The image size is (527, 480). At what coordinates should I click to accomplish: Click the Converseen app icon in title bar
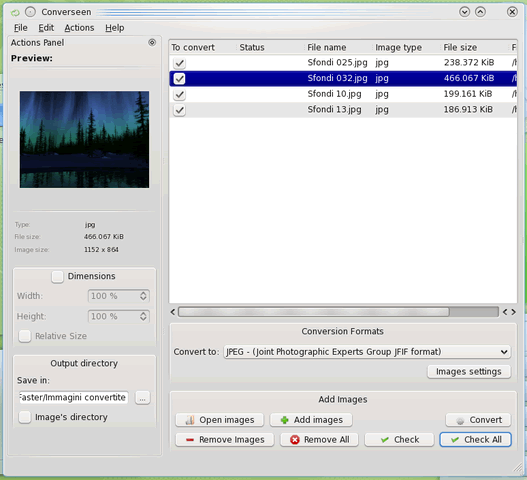coord(15,13)
